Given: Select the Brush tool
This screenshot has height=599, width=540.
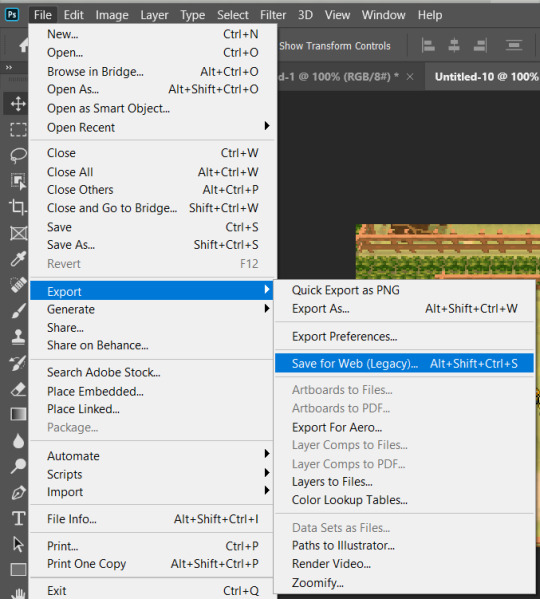Looking at the screenshot, I should 18,311.
